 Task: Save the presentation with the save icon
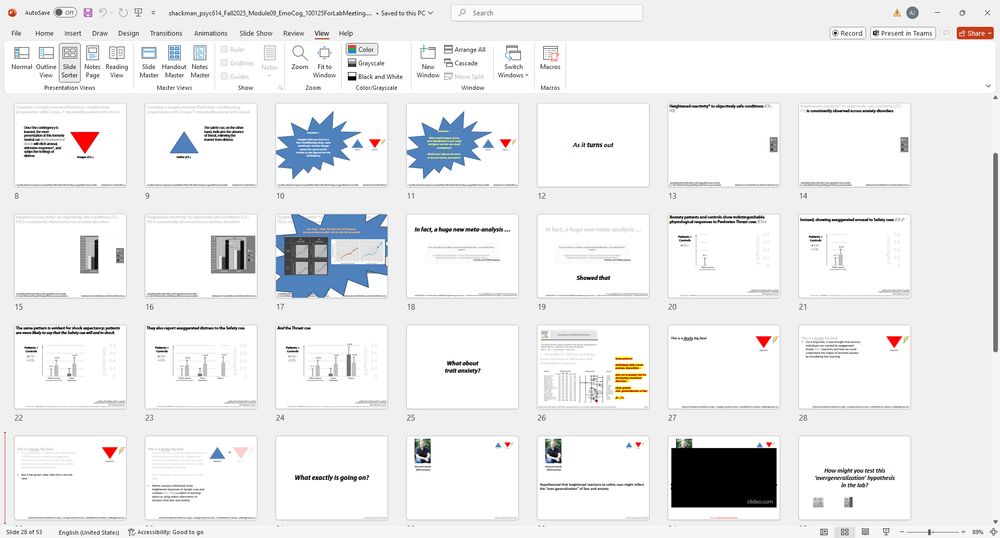click(88, 13)
